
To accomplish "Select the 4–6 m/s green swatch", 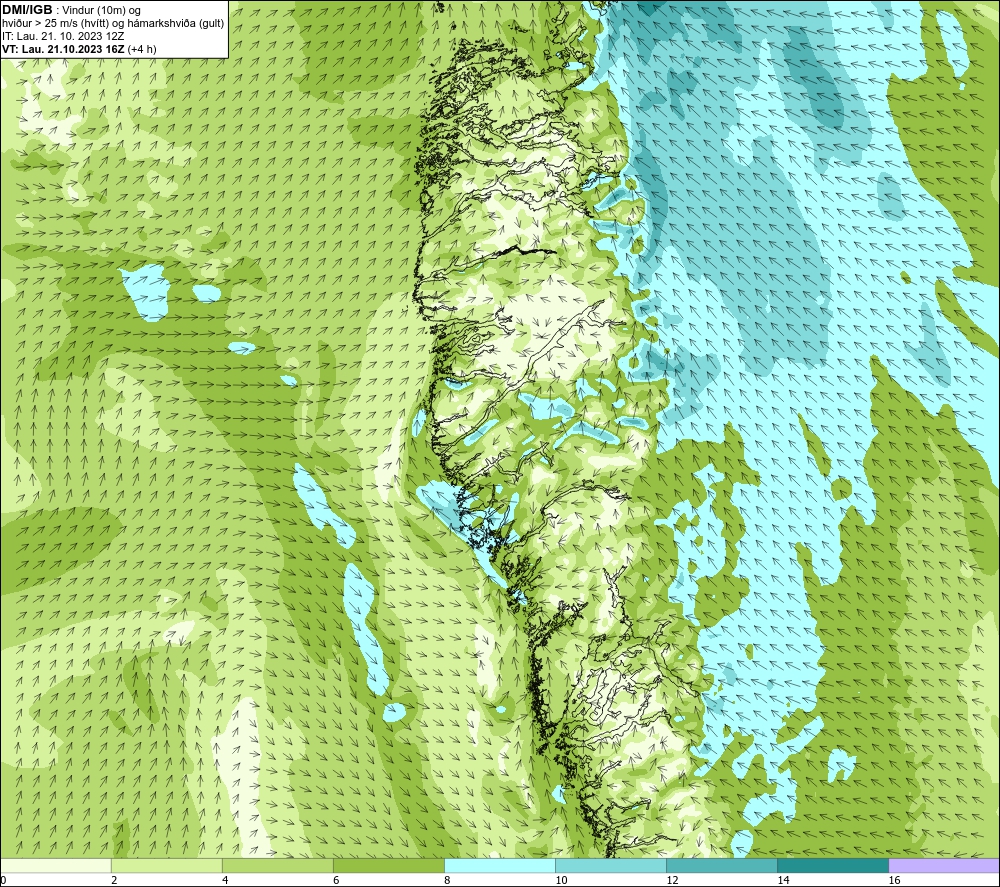I will (277, 865).
